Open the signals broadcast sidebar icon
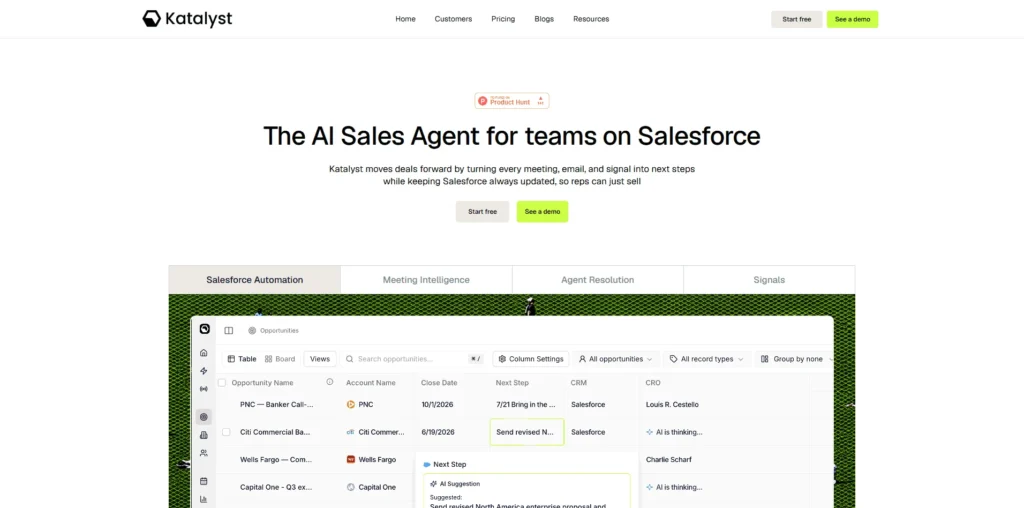 pos(204,389)
